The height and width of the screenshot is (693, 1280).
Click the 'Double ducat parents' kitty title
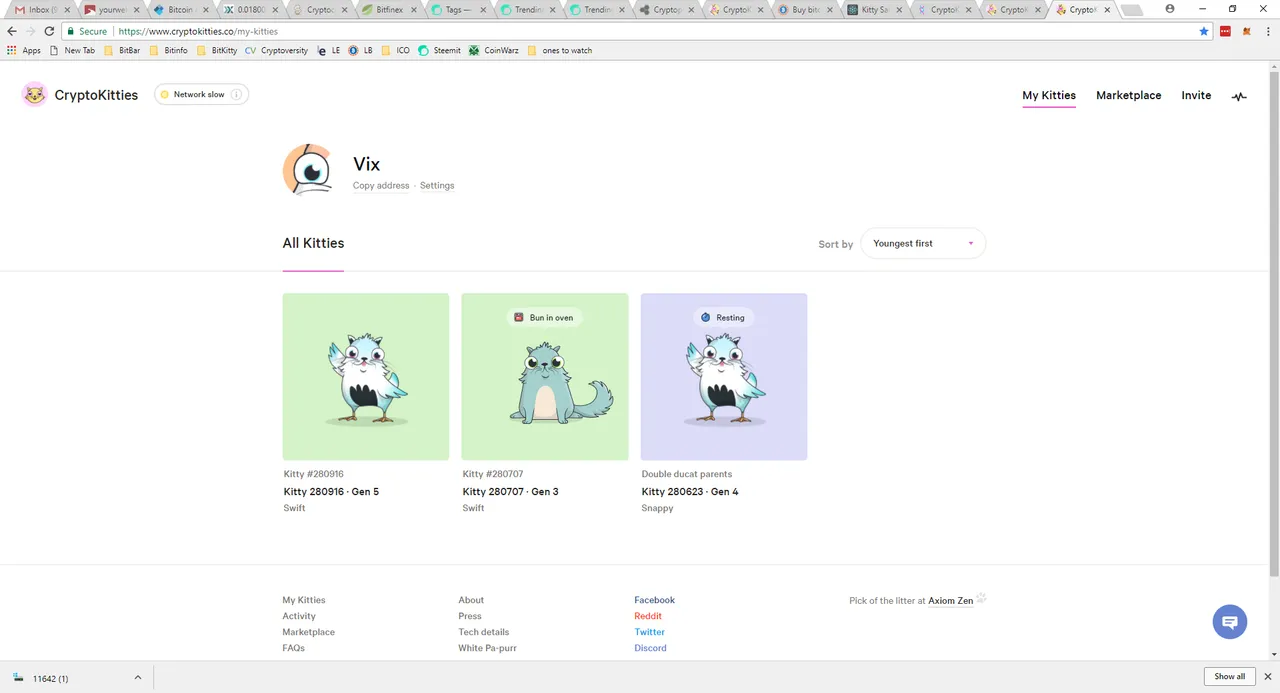coord(687,474)
